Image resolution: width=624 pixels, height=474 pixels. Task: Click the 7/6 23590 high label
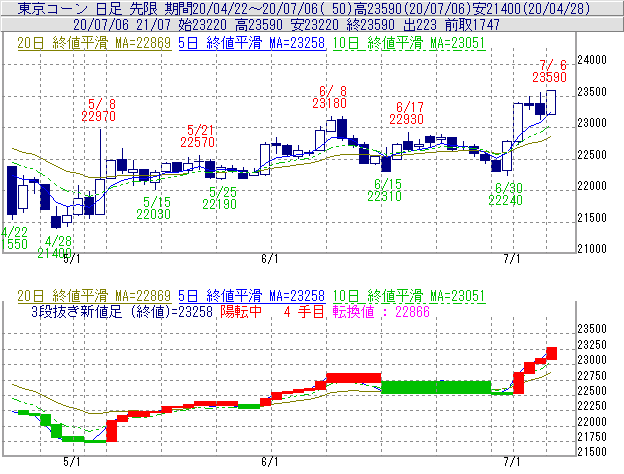pyautogui.click(x=550, y=71)
